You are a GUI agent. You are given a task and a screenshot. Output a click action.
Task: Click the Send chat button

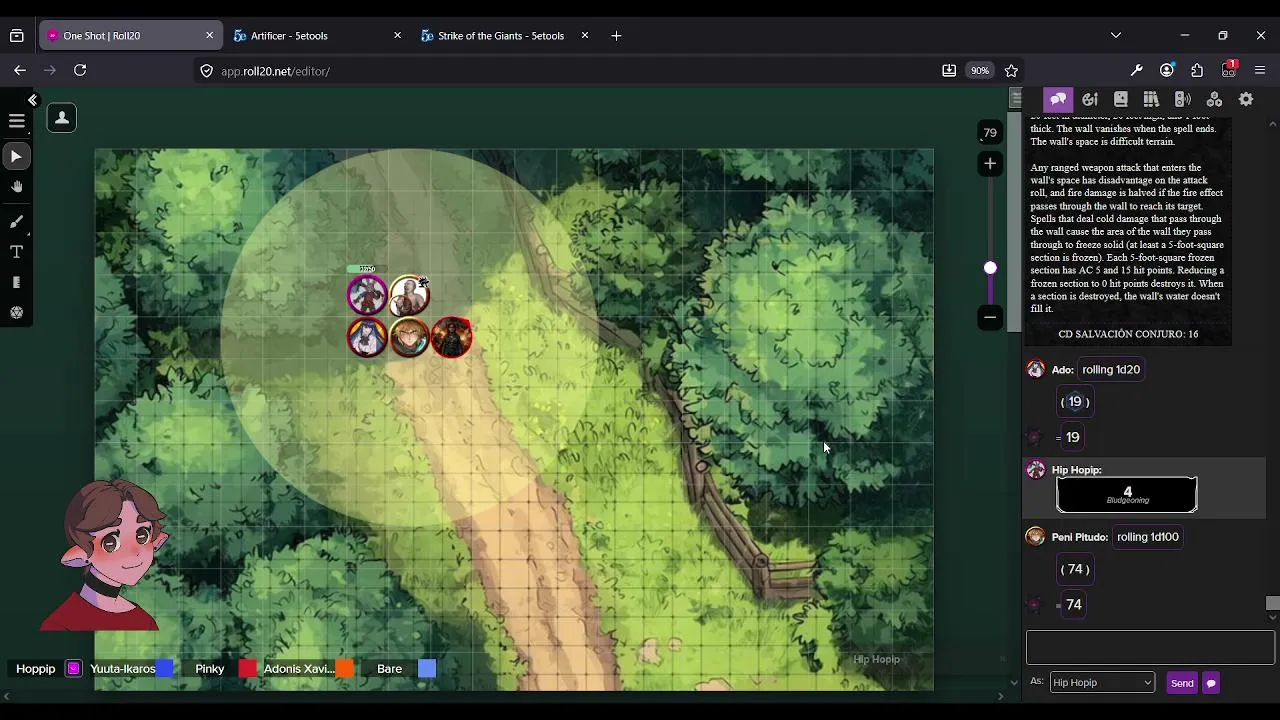[x=1182, y=684]
